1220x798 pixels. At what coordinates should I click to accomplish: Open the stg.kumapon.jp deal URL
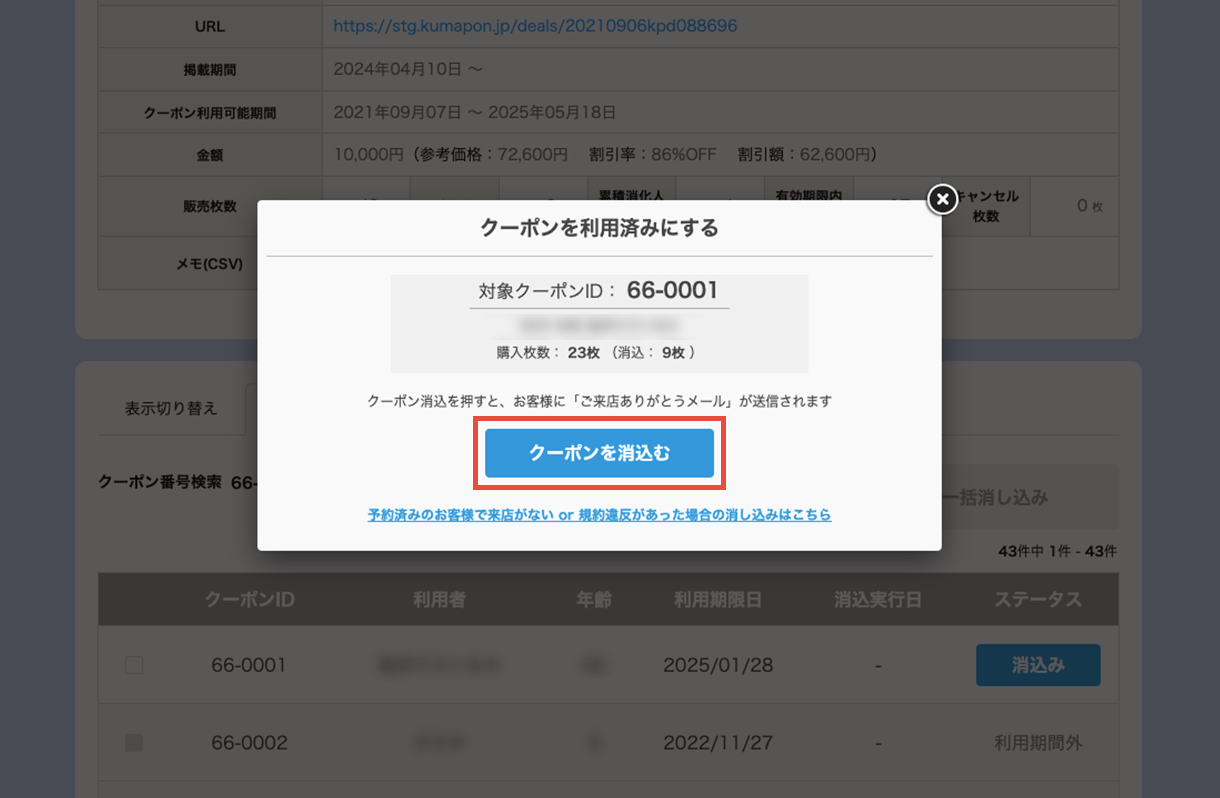click(535, 26)
